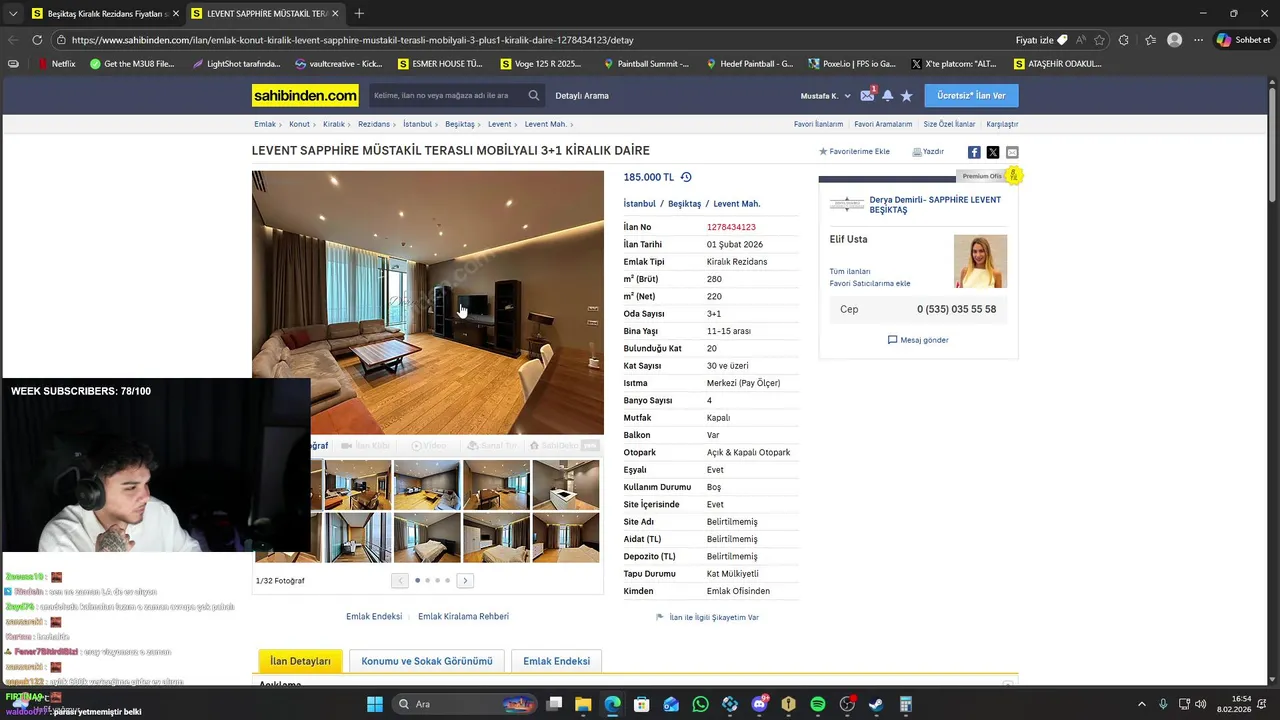The width and height of the screenshot is (1280, 720).
Task: Click the Fiyatı izle price tracking button
Action: tap(1041, 40)
